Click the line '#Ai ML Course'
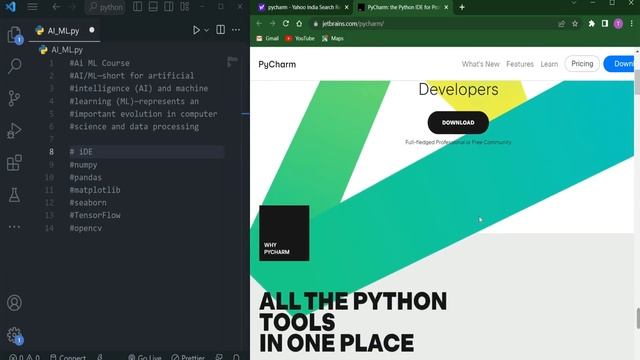 100,63
